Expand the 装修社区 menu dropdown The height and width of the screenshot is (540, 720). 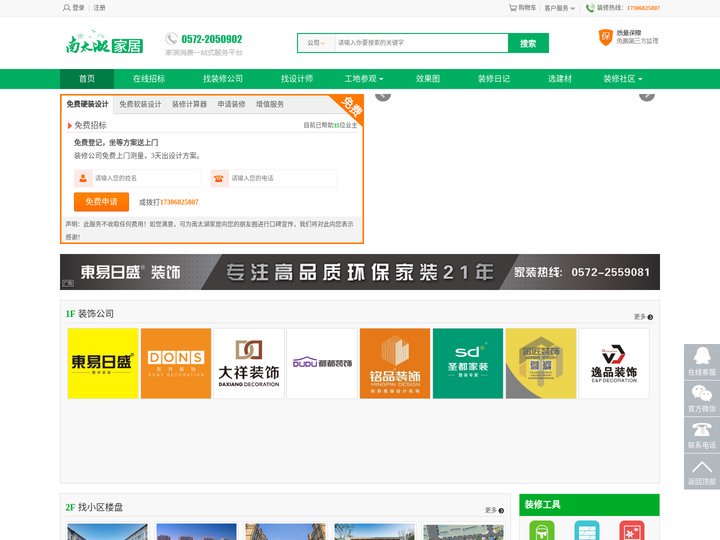point(623,79)
